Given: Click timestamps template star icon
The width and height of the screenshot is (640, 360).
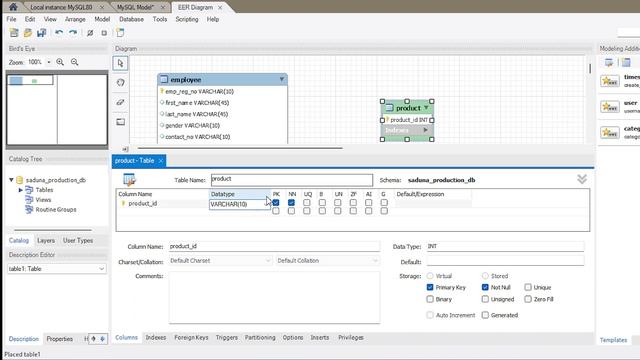Looking at the screenshot, I should click(610, 81).
